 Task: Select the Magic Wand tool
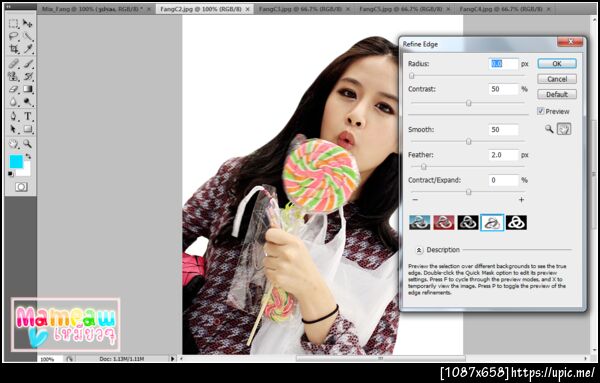click(x=28, y=36)
